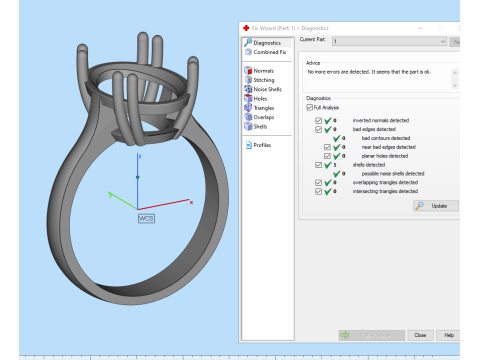Click the red cross Fix Wizard icon
480x360 pixels.
tap(246, 28)
